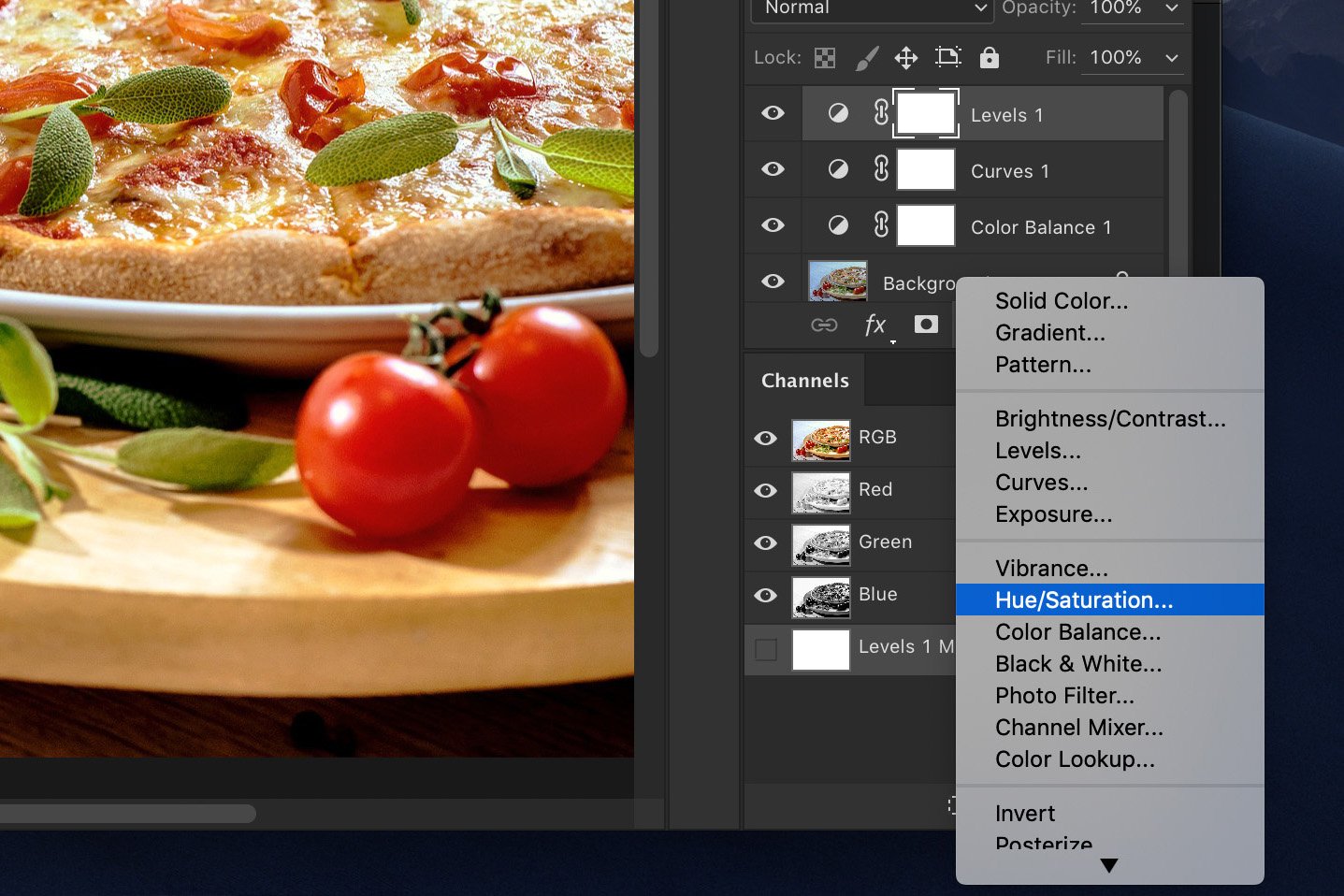This screenshot has width=1344, height=896.
Task: Click the Add layer mask icon
Action: tap(925, 325)
